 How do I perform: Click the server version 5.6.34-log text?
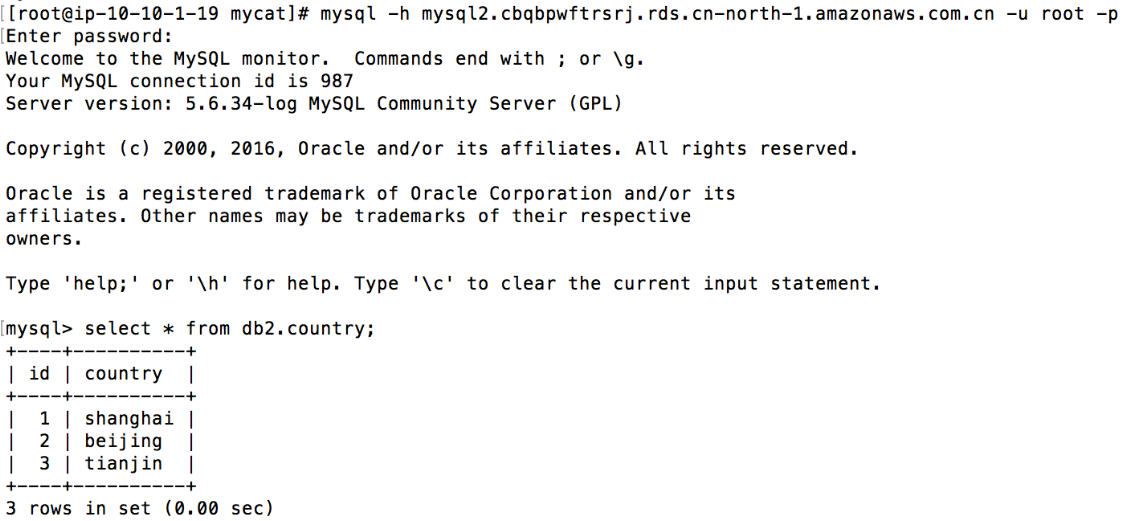click(x=240, y=104)
